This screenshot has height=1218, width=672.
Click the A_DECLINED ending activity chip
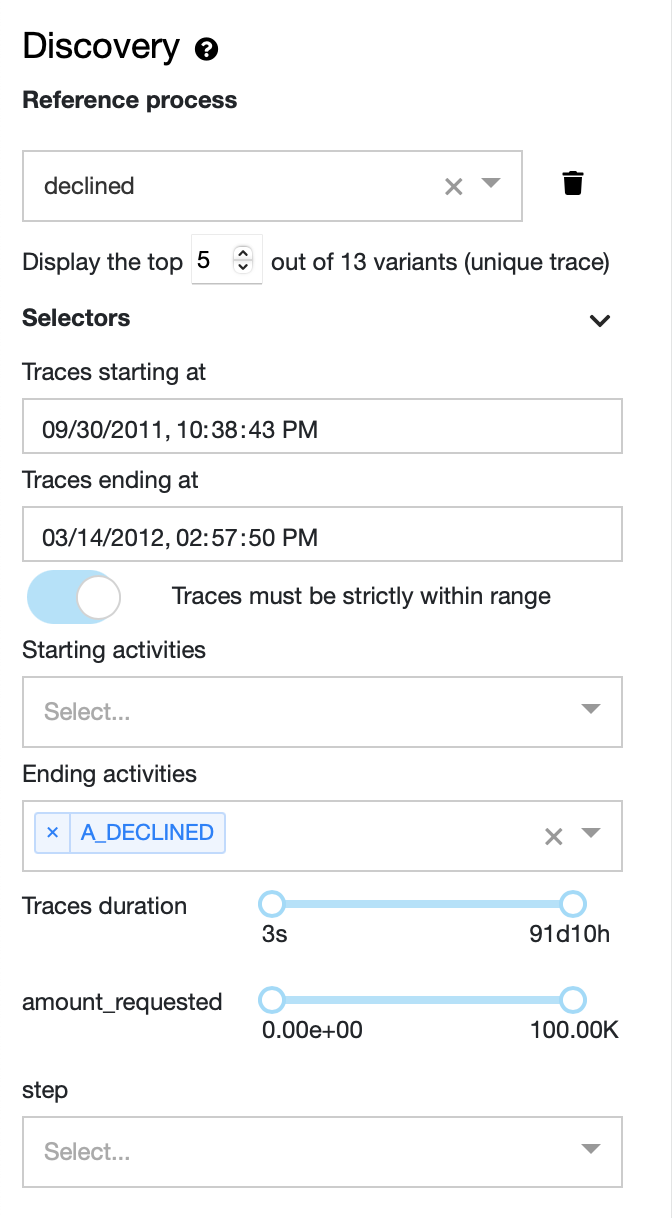(x=131, y=832)
